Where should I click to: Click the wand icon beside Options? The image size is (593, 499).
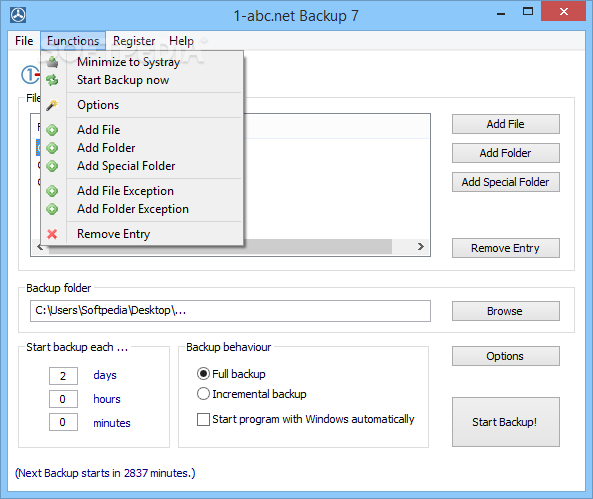click(52, 105)
